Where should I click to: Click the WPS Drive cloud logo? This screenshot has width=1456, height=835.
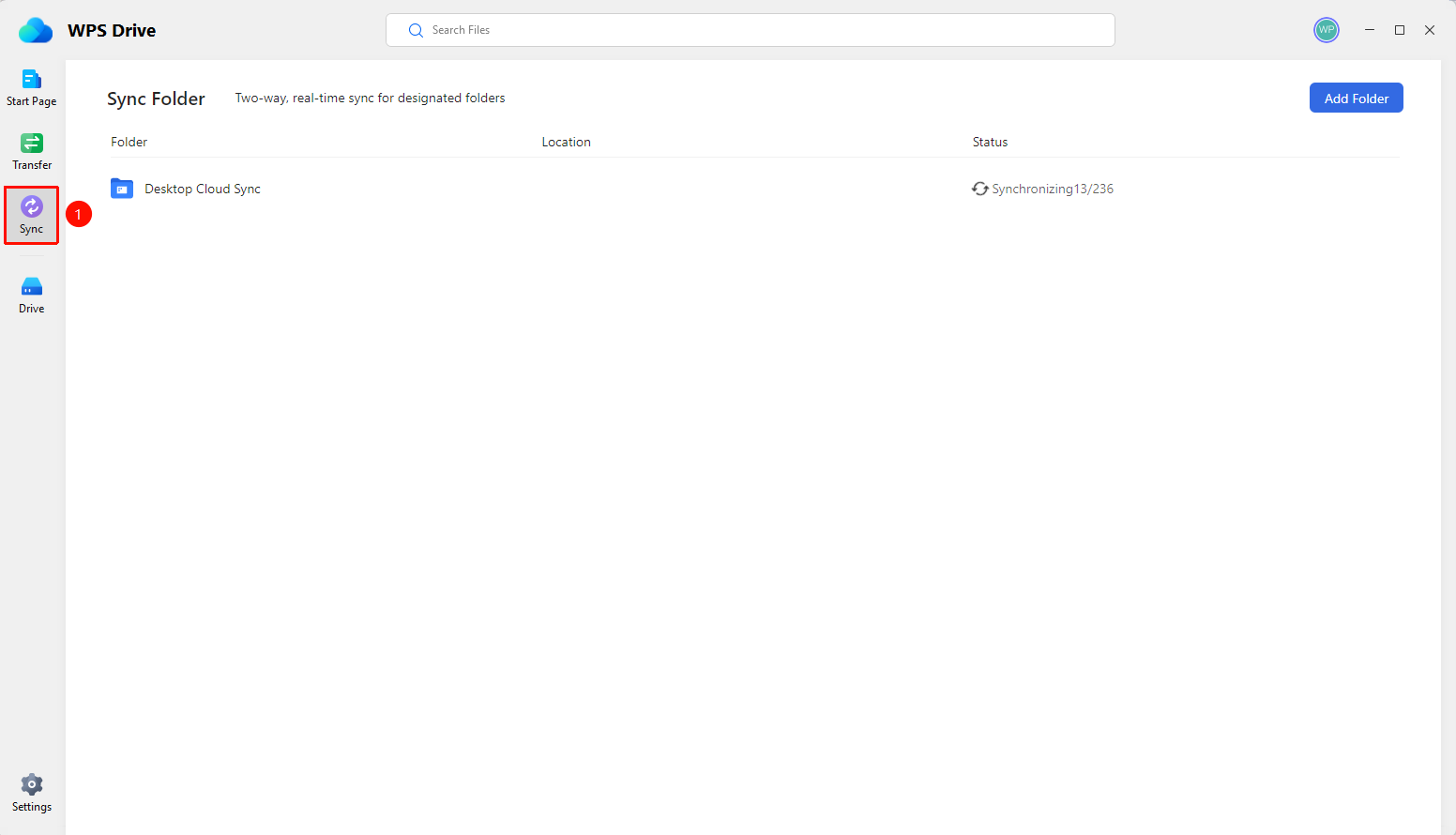pyautogui.click(x=36, y=30)
